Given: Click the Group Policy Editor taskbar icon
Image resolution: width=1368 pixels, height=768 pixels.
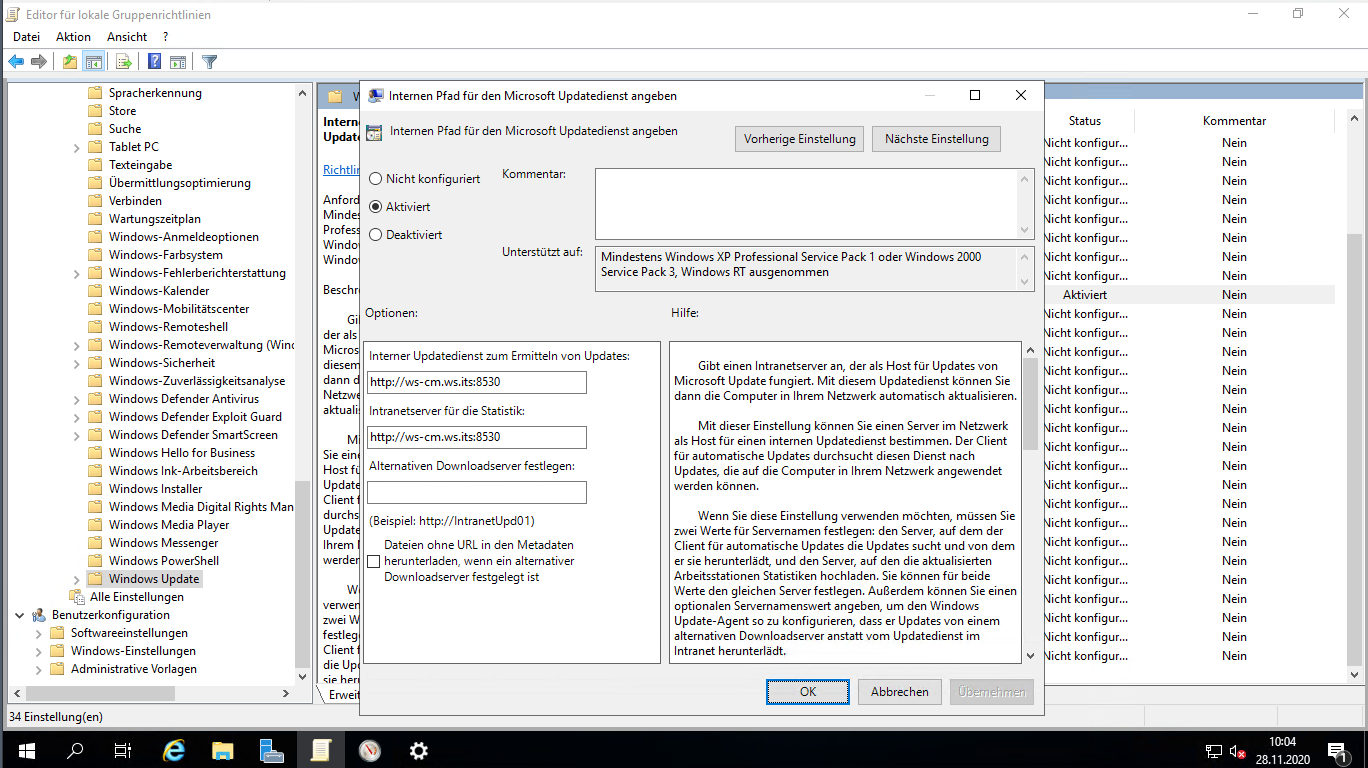Looking at the screenshot, I should click(x=321, y=750).
